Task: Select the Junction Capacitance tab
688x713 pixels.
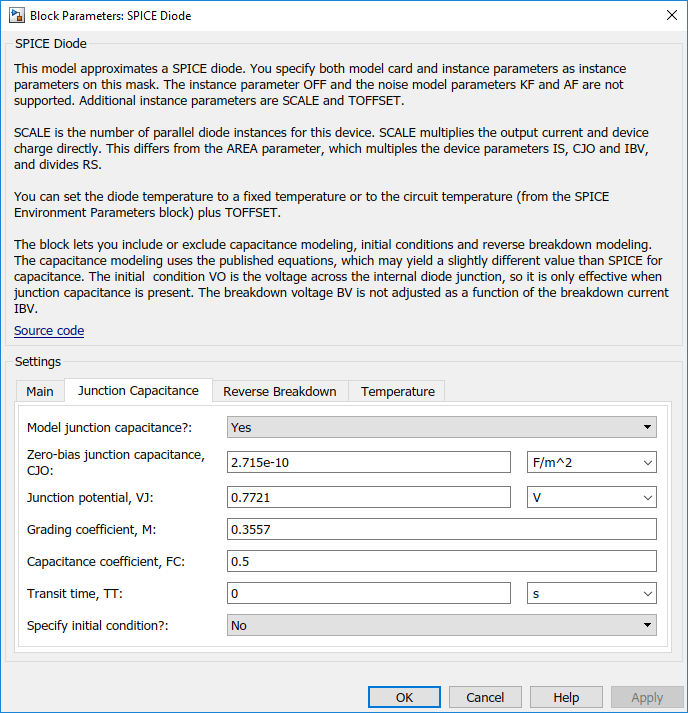Action: click(x=138, y=391)
